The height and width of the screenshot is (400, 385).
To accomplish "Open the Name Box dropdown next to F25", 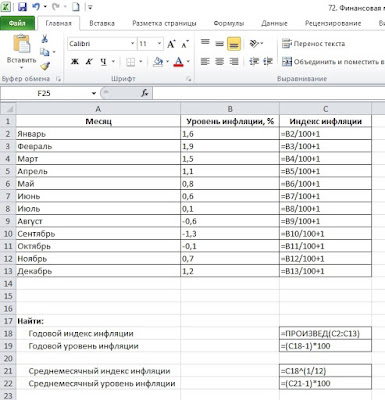I will [x=94, y=93].
